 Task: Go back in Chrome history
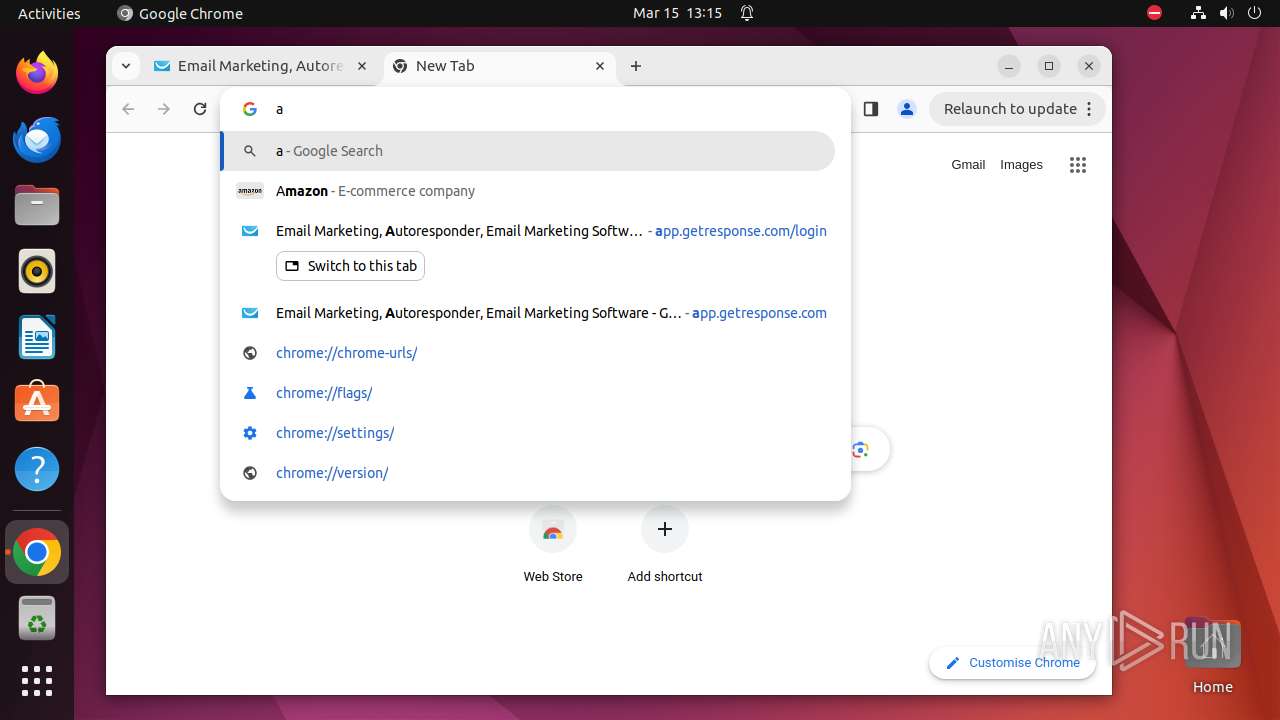click(128, 109)
